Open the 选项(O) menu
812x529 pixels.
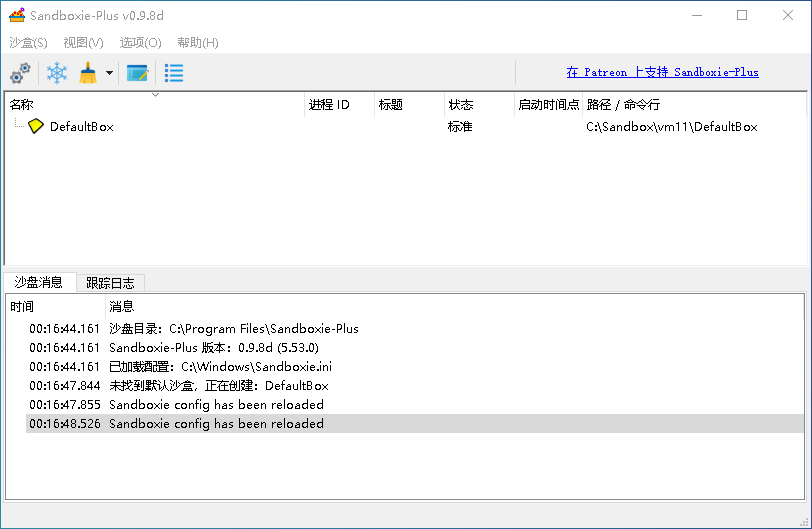click(x=140, y=42)
